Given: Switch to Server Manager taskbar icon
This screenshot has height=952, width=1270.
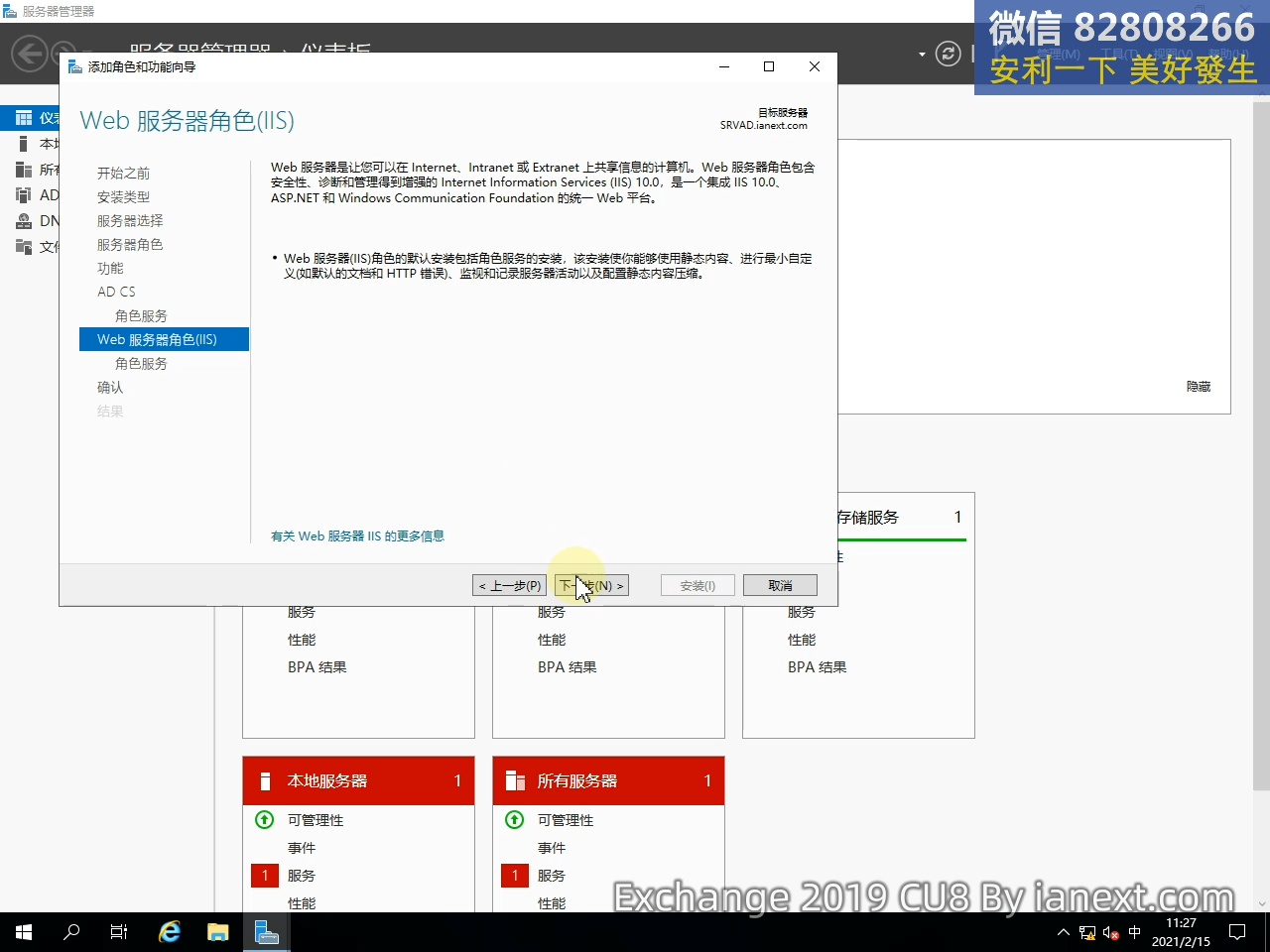Looking at the screenshot, I should coord(266,932).
